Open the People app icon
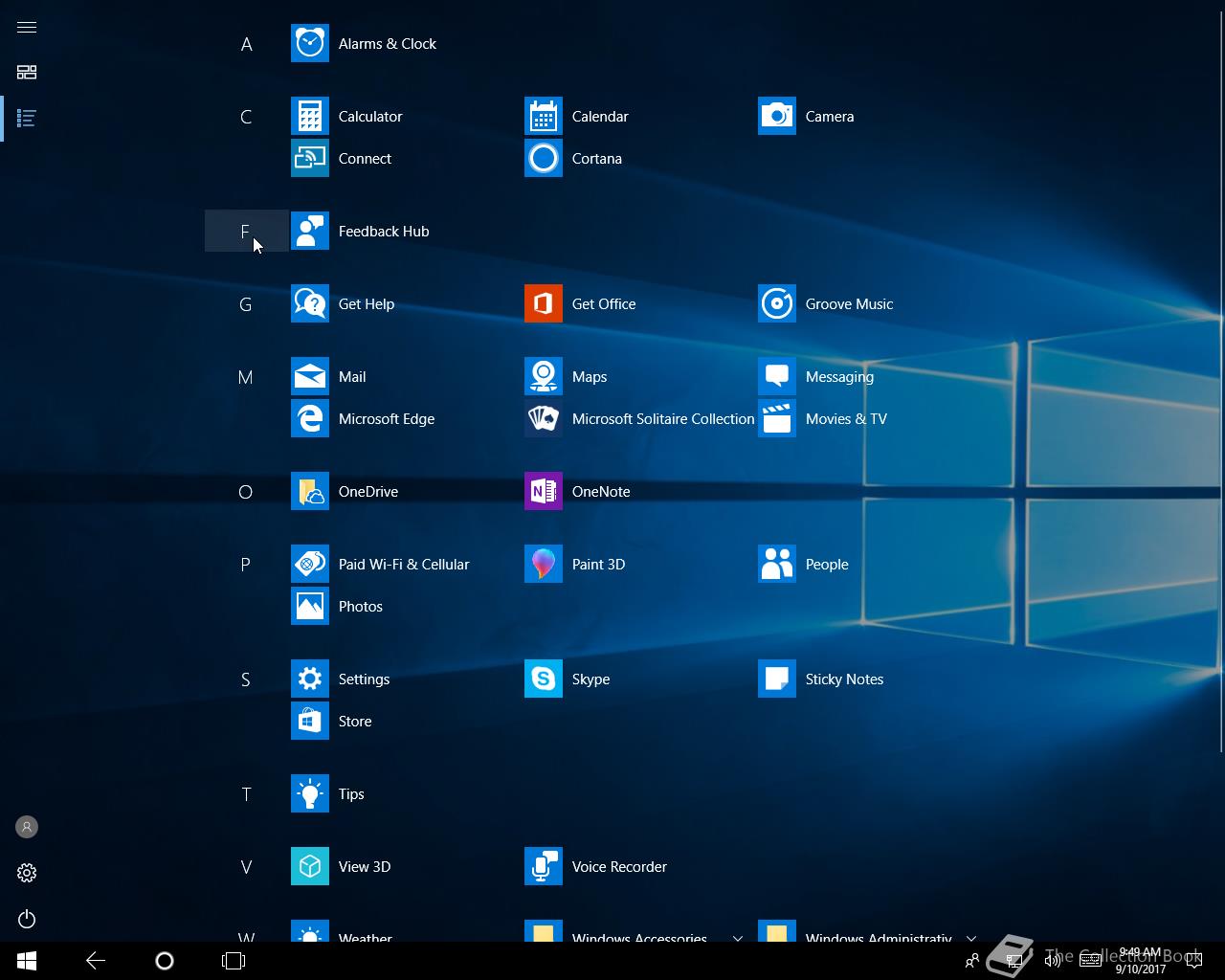The height and width of the screenshot is (980, 1225). pos(777,565)
